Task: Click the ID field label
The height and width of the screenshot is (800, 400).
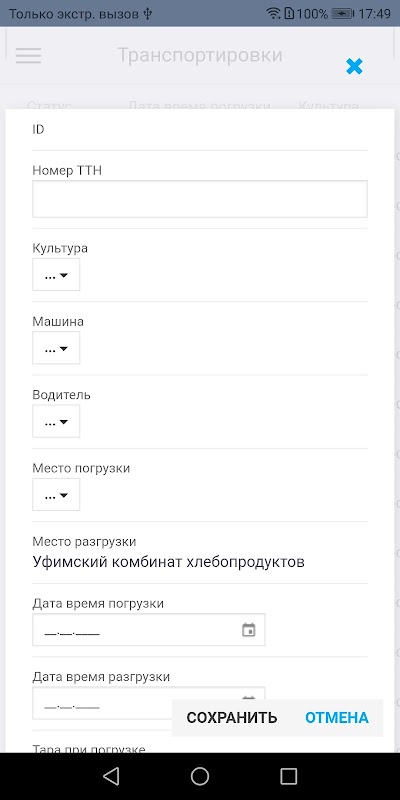Action: coord(38,130)
